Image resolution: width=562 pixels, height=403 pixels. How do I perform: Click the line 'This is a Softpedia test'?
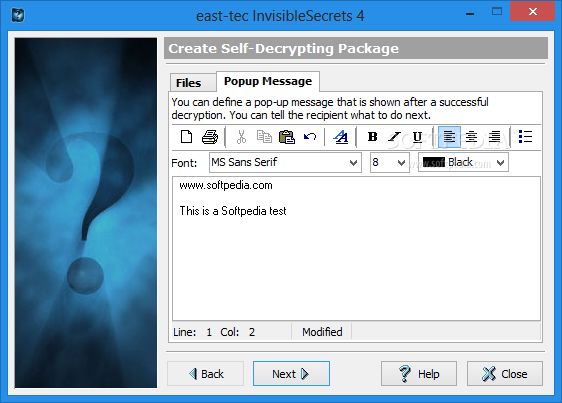pyautogui.click(x=233, y=211)
